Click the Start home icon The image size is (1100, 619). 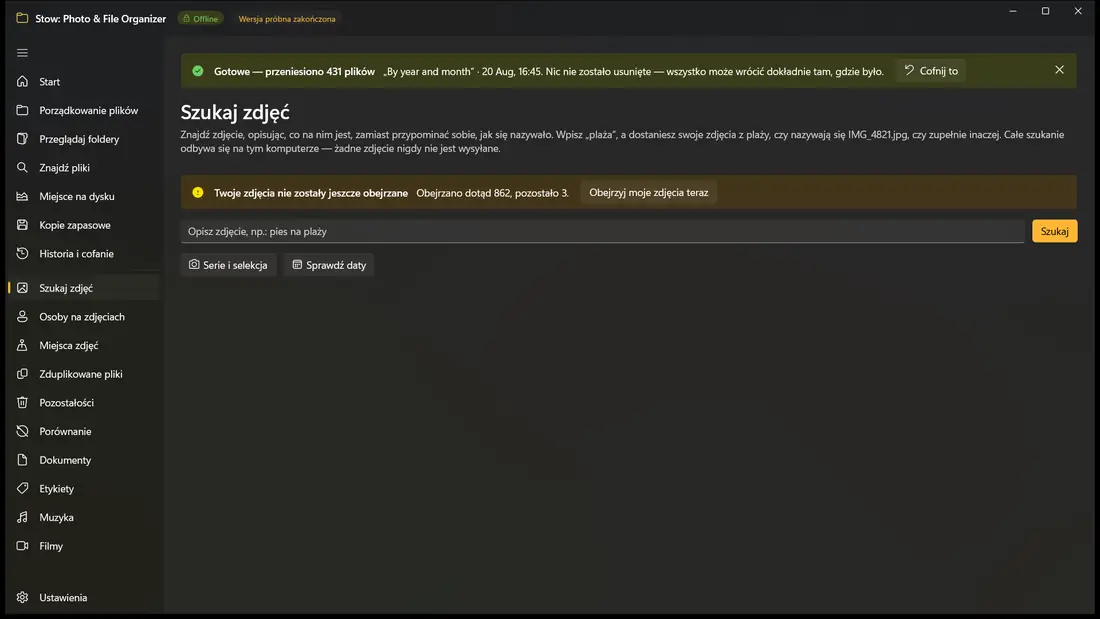click(22, 81)
